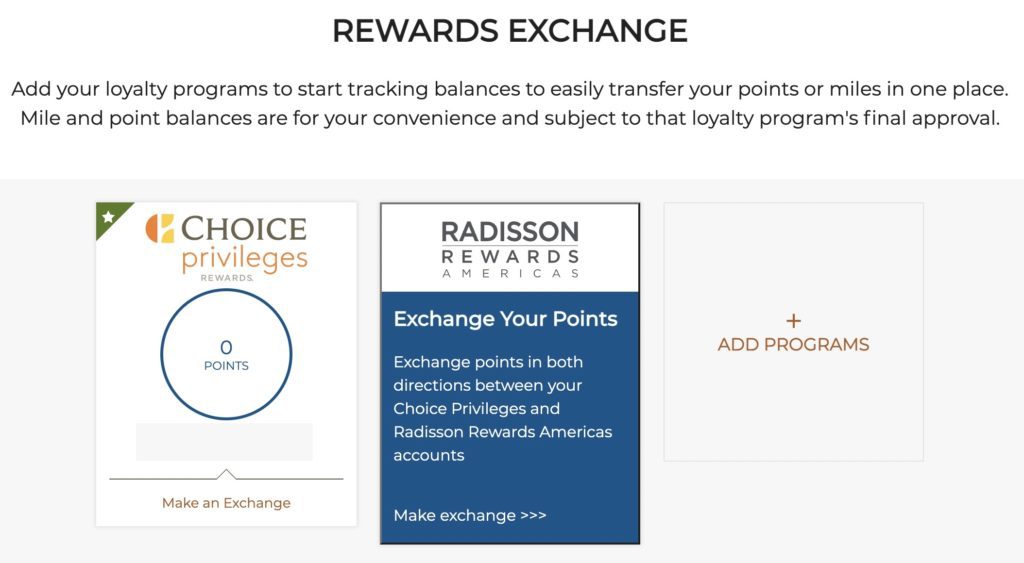
Task: Click the orange Choice C logo emblem
Action: click(160, 228)
